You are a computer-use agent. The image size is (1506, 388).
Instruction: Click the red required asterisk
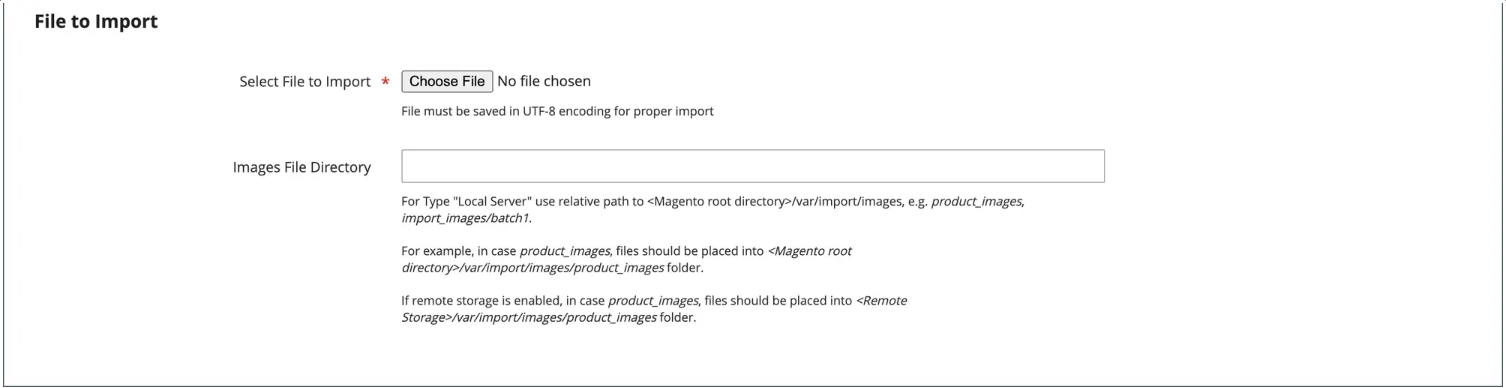[x=386, y=82]
